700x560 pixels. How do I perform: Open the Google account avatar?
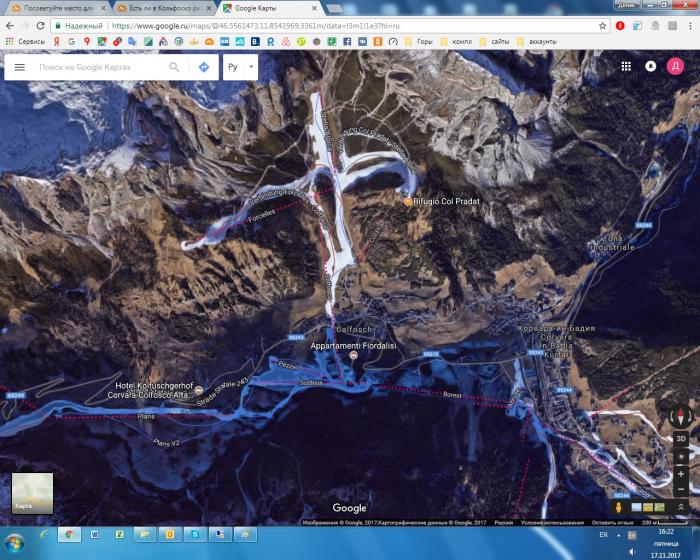coord(675,67)
